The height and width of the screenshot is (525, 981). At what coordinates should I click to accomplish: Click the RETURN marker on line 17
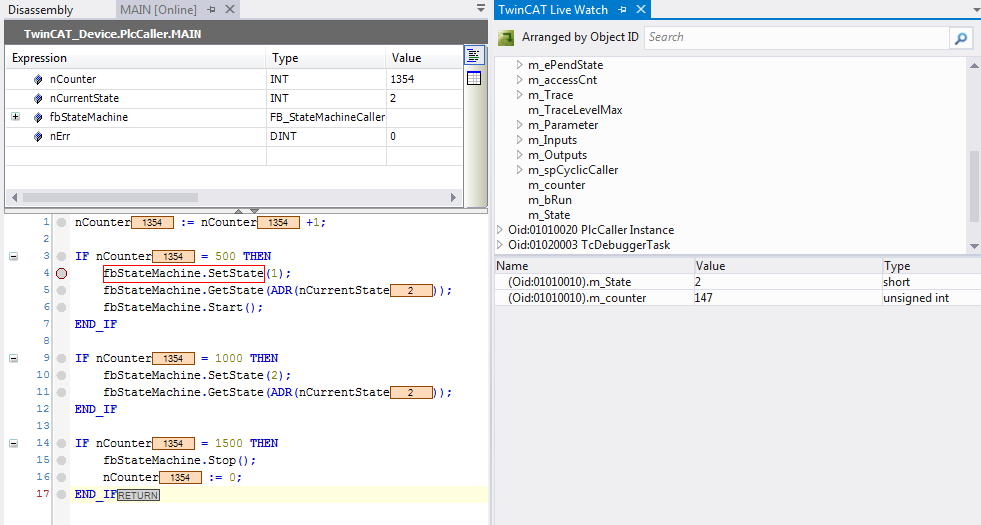[x=138, y=496]
